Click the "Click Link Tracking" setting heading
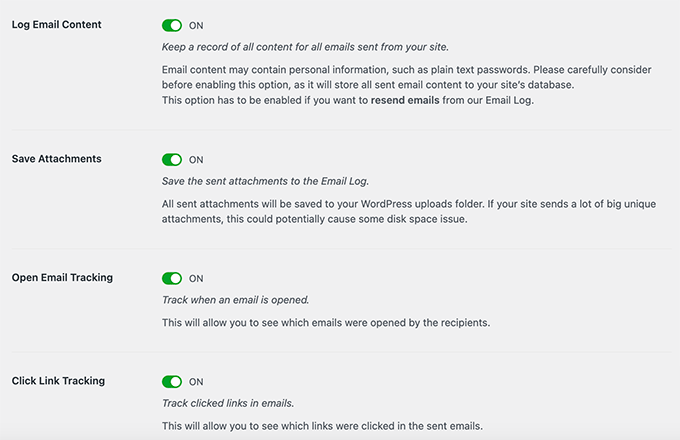680x440 pixels. pos(58,381)
